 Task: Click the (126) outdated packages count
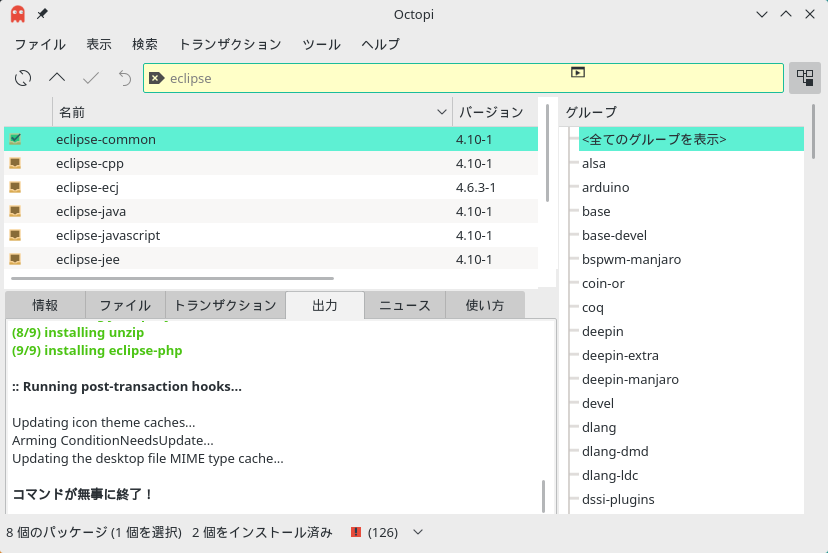pos(383,532)
